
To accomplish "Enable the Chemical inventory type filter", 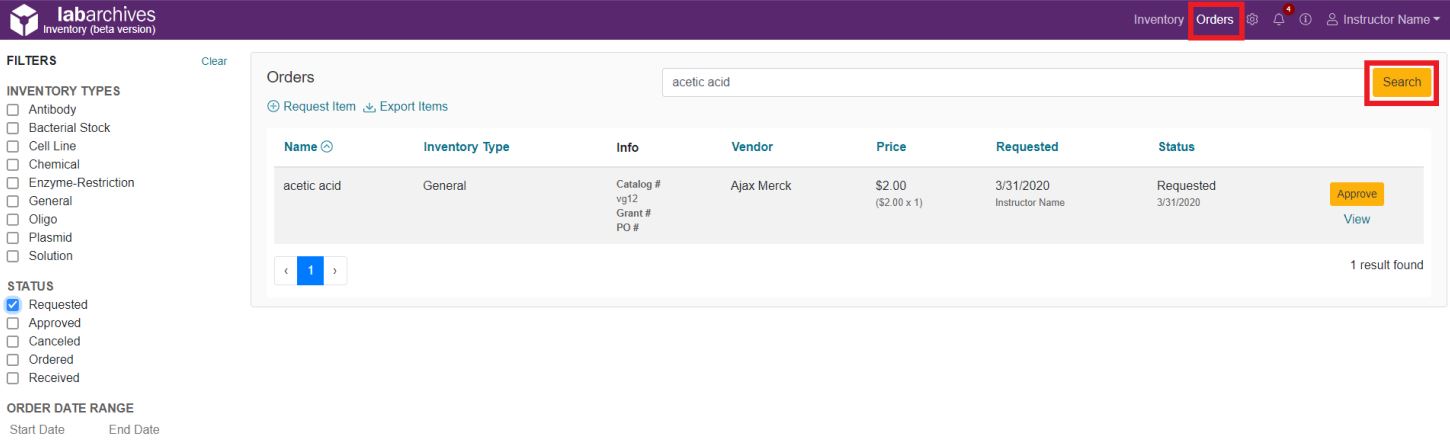I will pyautogui.click(x=13, y=165).
